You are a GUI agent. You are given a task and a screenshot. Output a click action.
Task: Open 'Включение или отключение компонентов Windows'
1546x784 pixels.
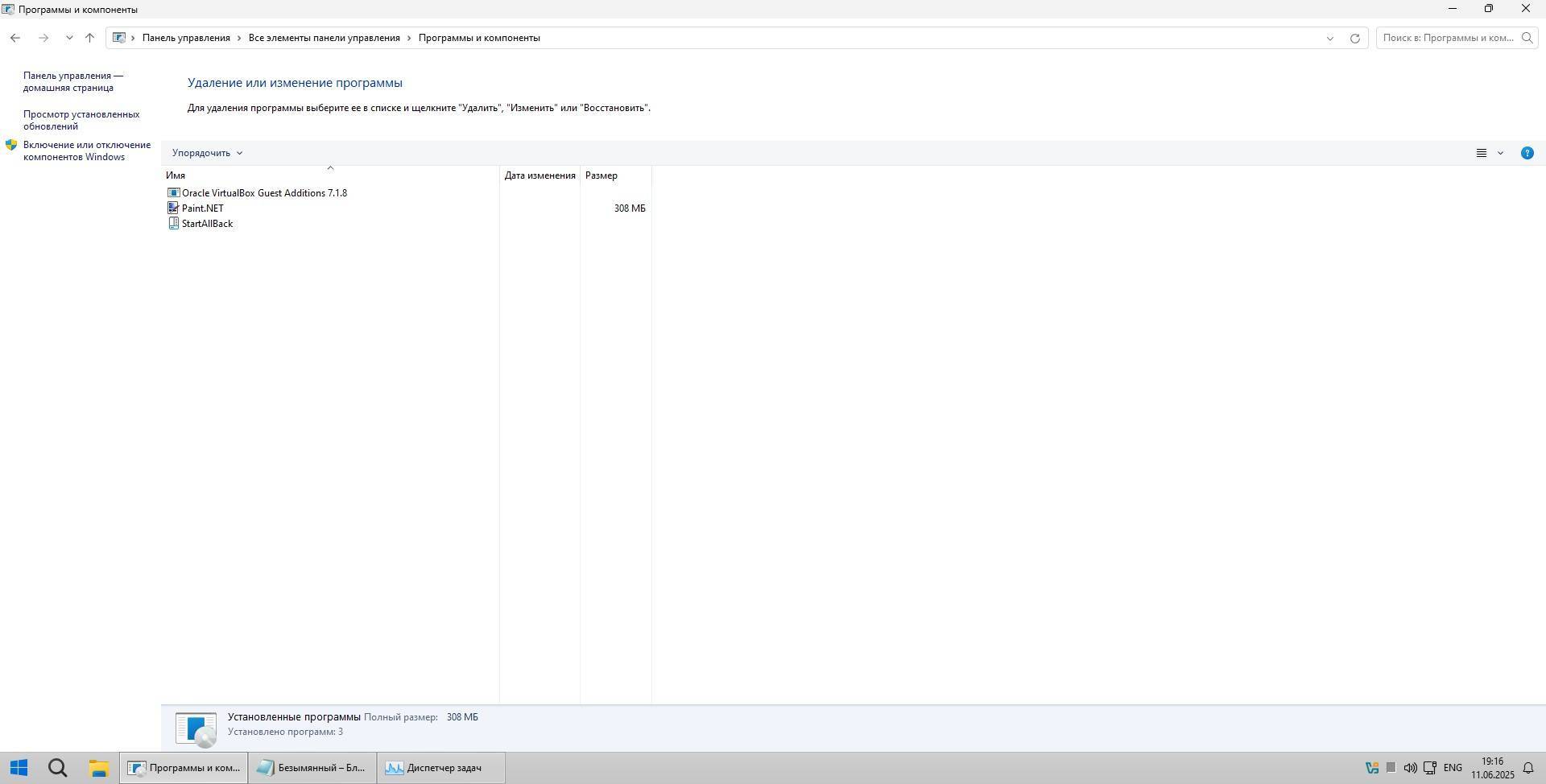click(x=87, y=151)
